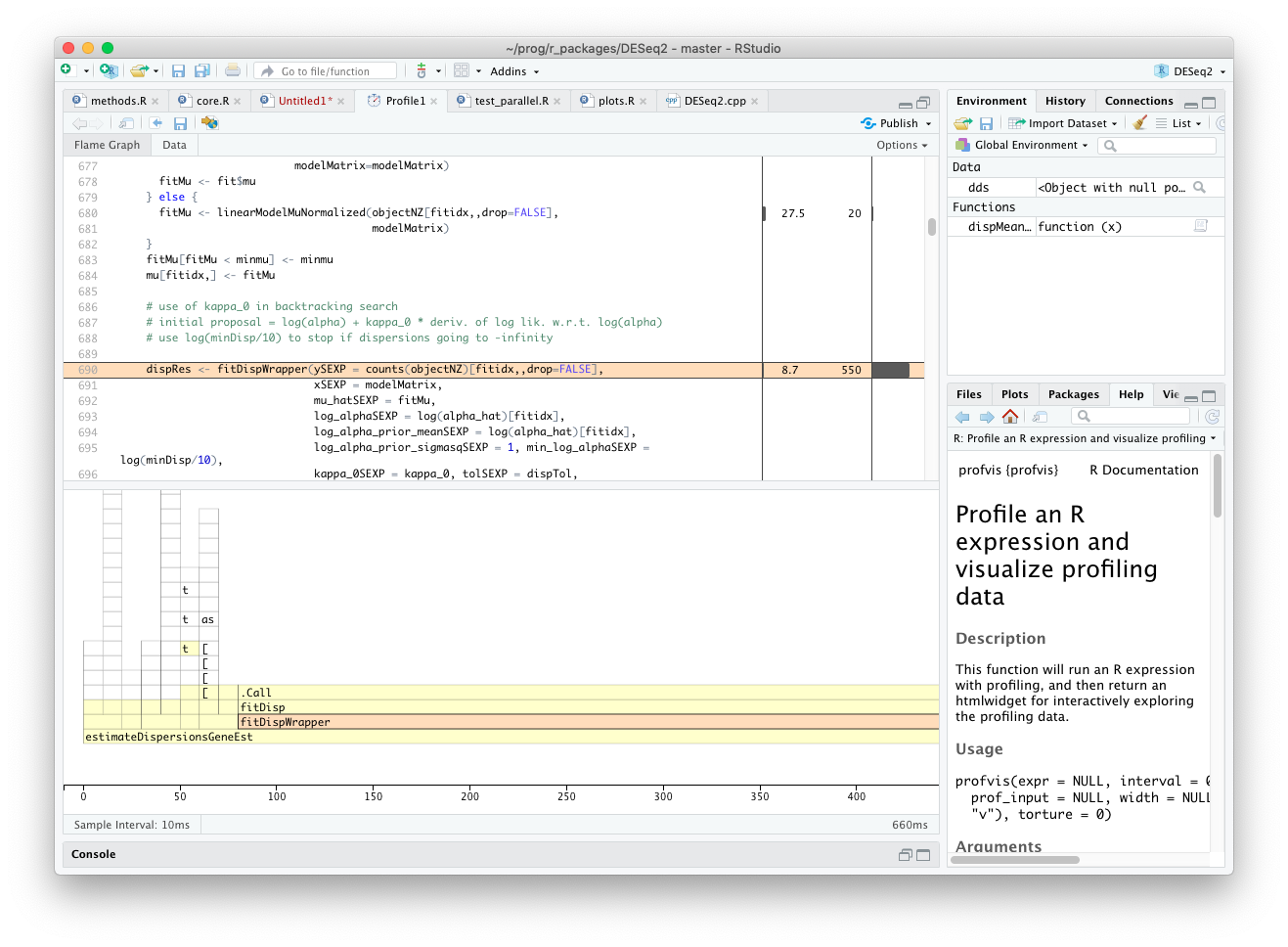Image resolution: width=1288 pixels, height=947 pixels.
Task: Clear environment objects with broom icon
Action: 1139,123
